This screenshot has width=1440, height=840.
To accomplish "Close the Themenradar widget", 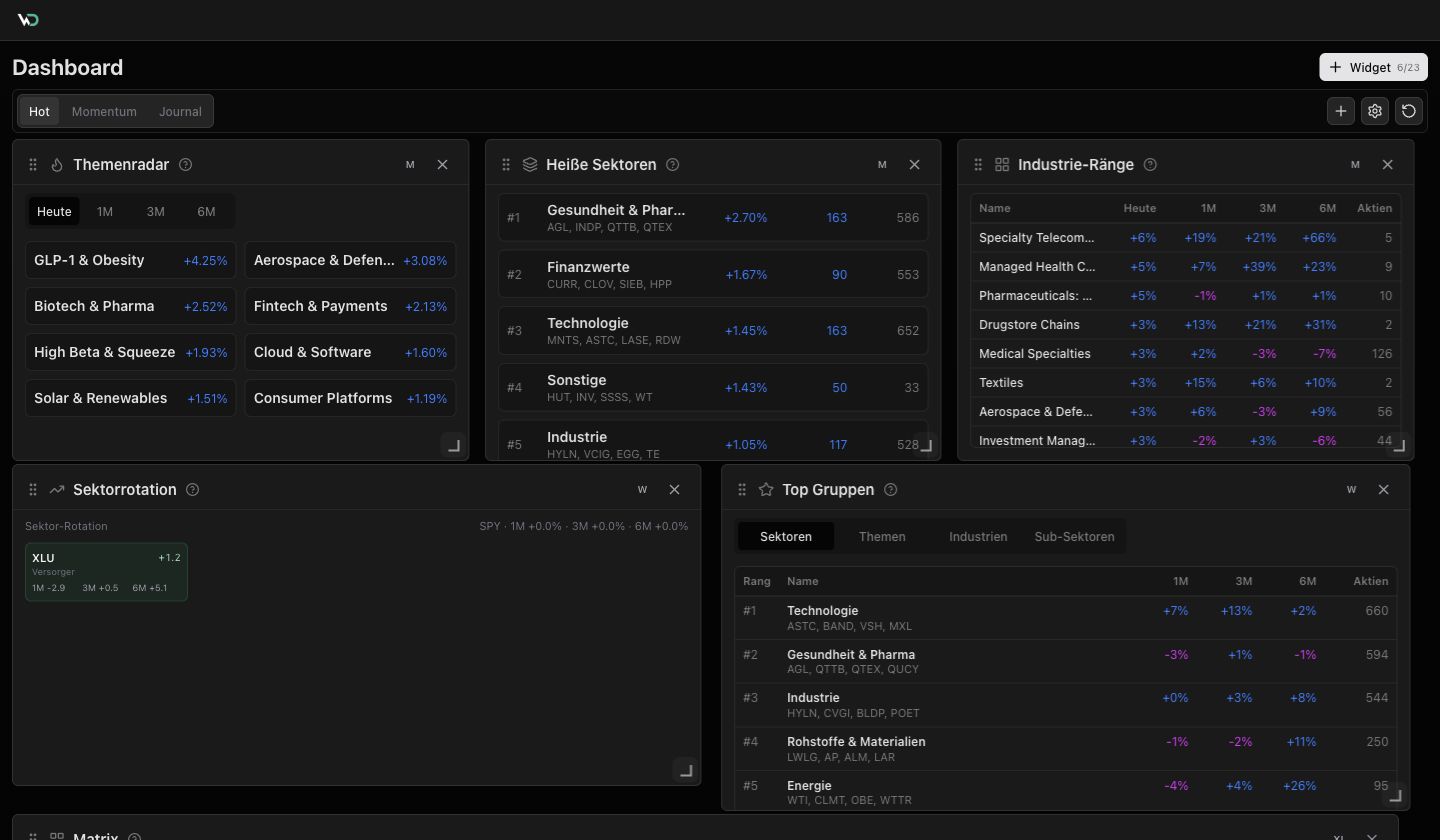I will [442, 164].
